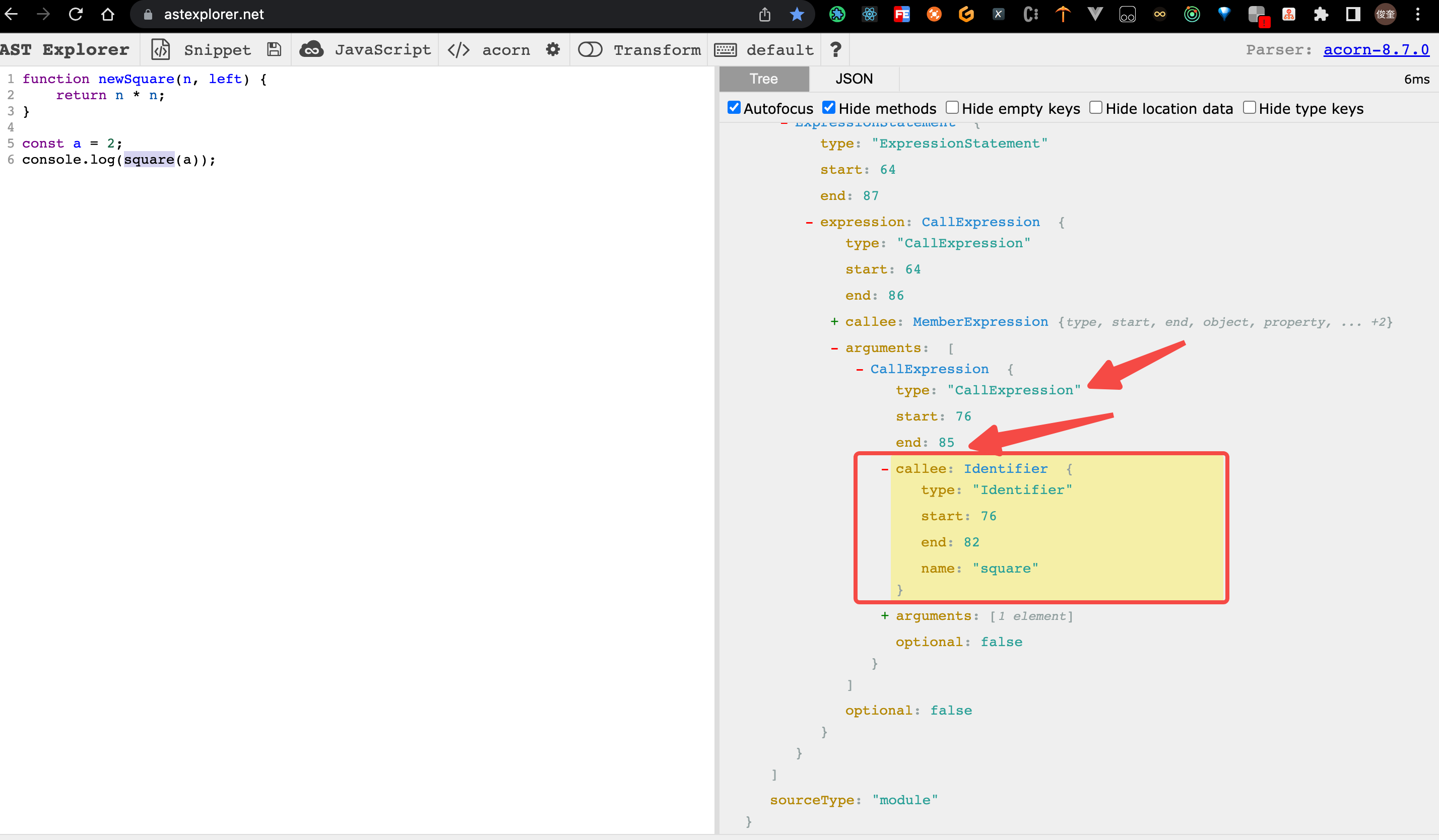Enable Hide location data checkbox

coord(1095,108)
